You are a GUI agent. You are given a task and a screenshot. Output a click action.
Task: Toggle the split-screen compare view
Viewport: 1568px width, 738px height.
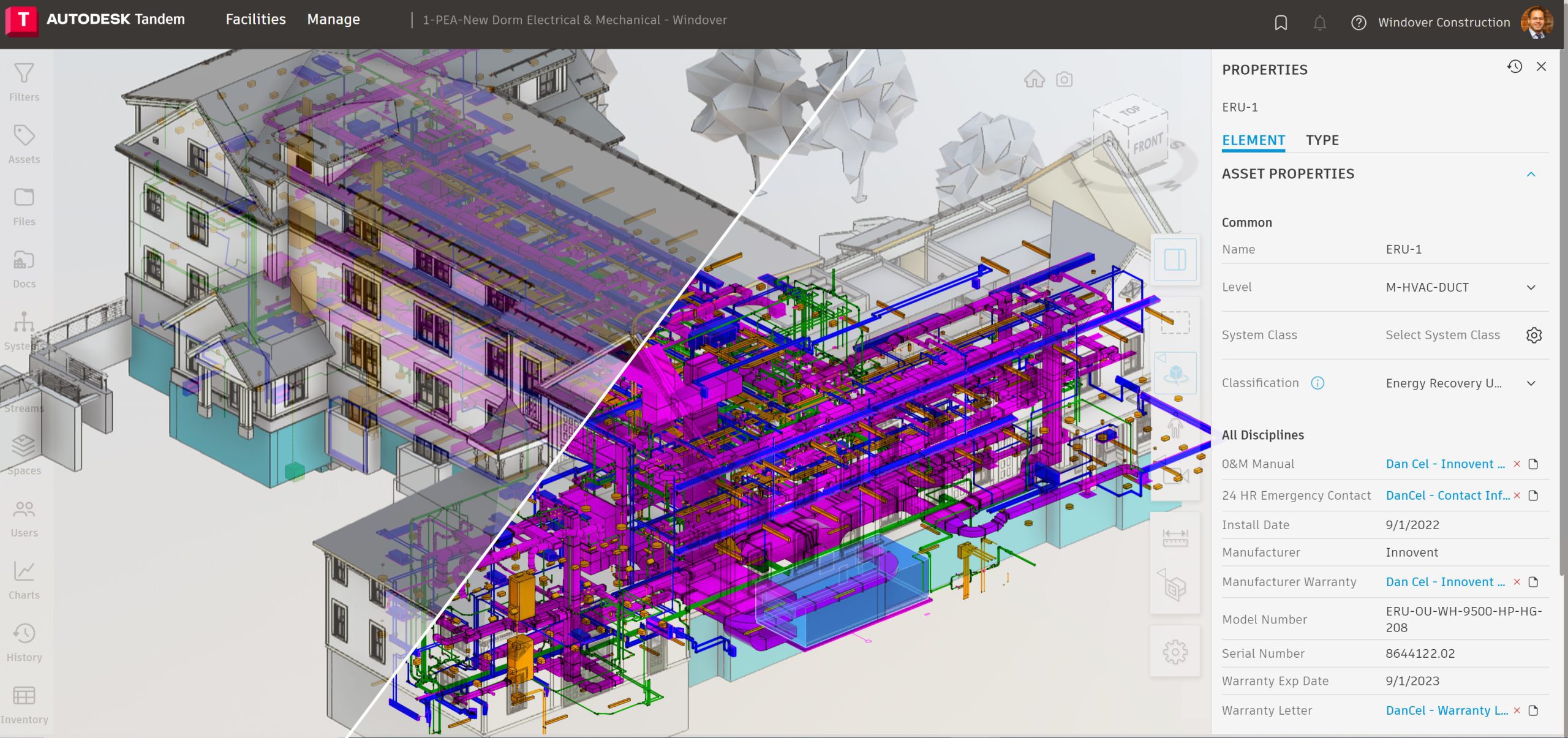coord(1175,260)
